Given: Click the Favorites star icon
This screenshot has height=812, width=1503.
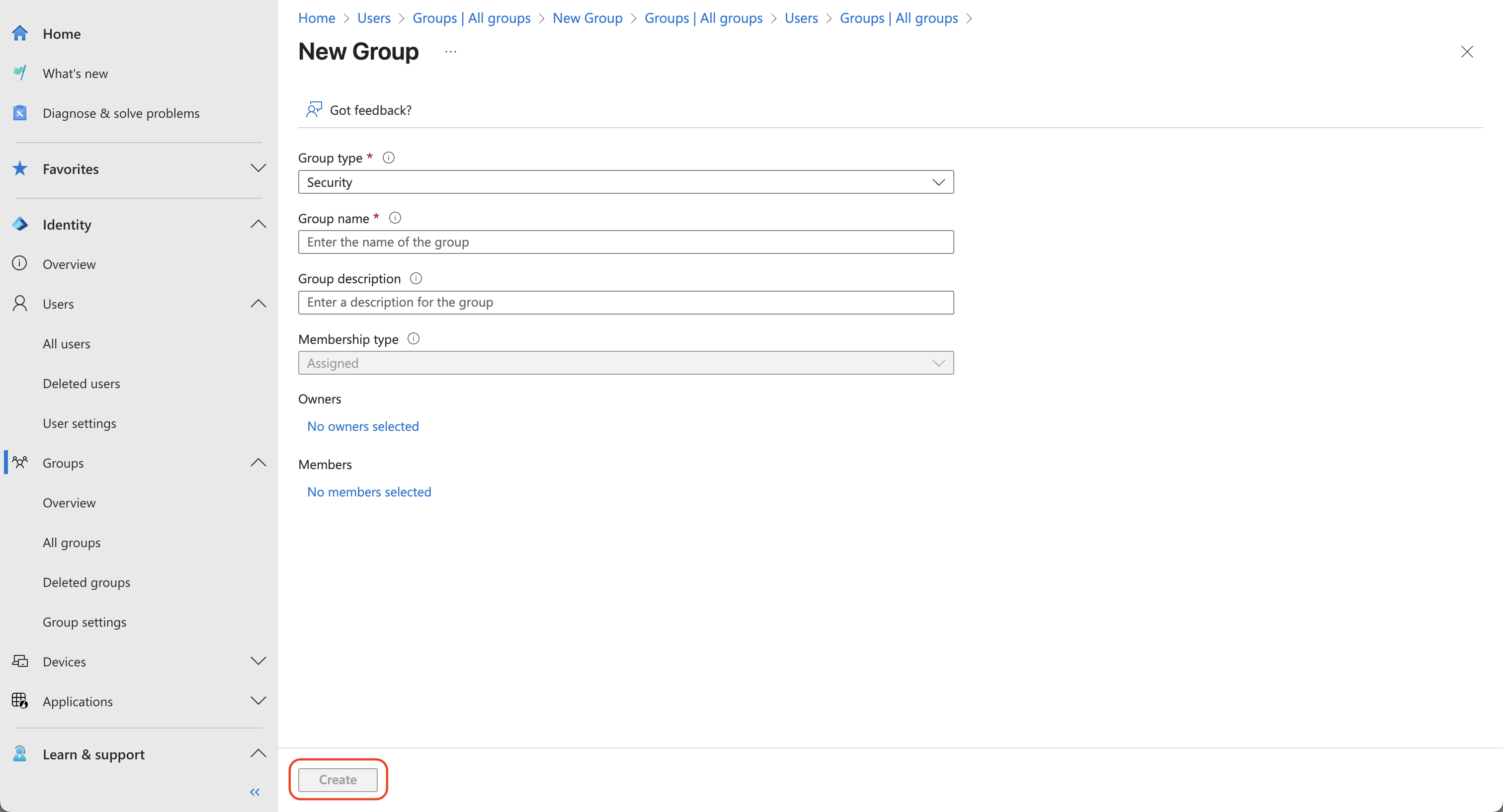Looking at the screenshot, I should tap(20, 168).
